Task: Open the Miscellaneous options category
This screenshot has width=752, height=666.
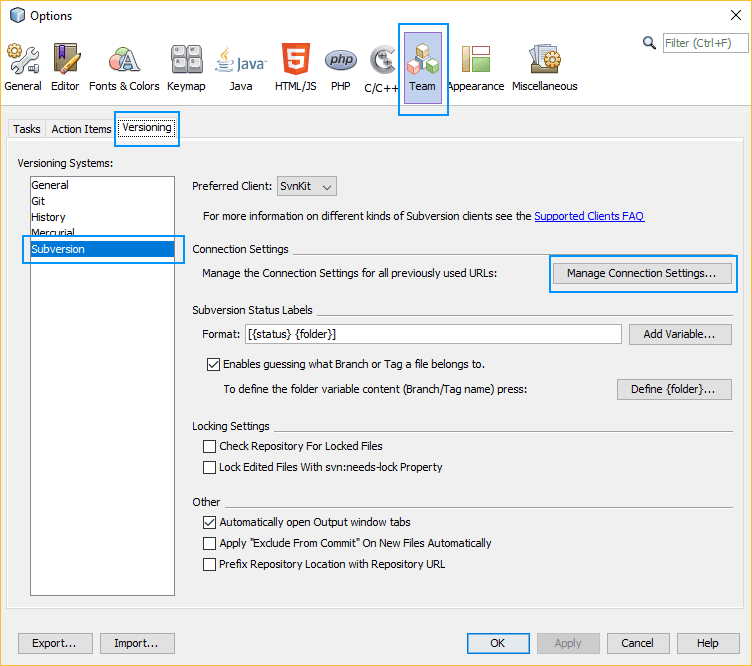Action: pos(544,68)
